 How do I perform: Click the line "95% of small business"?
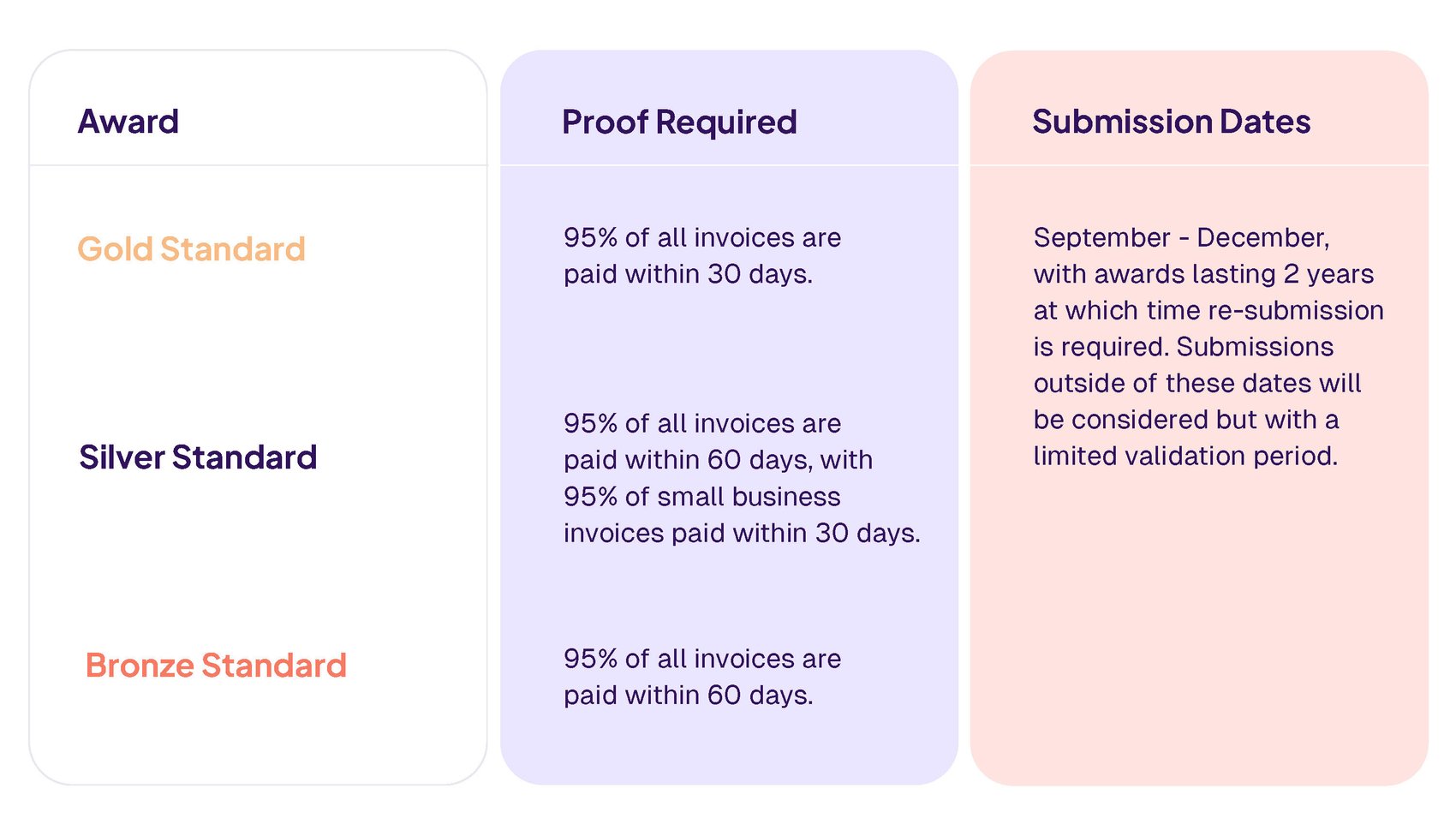[701, 497]
